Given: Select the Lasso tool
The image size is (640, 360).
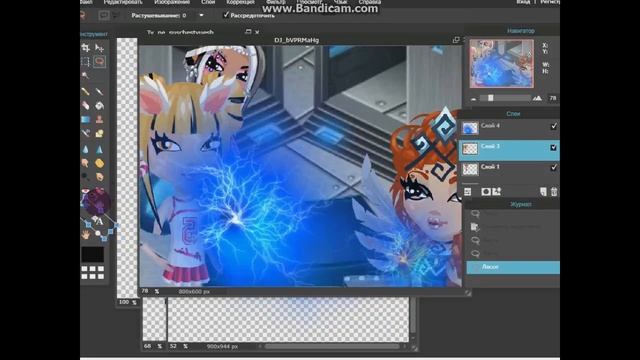Looking at the screenshot, I should pos(99,62).
